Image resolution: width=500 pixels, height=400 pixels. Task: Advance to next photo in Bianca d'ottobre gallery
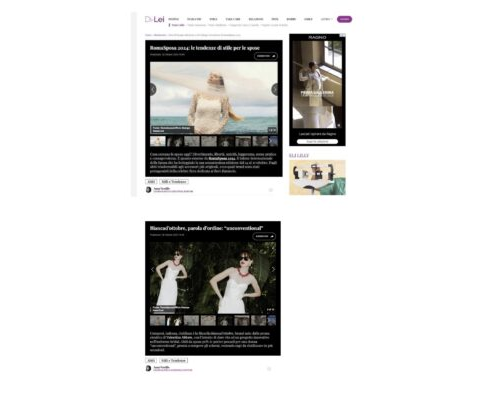pos(273,269)
